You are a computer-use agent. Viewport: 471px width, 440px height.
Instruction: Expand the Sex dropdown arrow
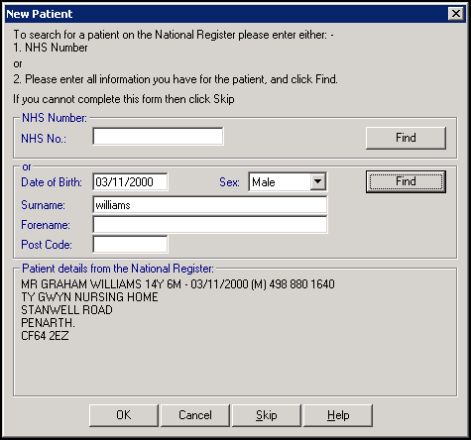(318, 182)
